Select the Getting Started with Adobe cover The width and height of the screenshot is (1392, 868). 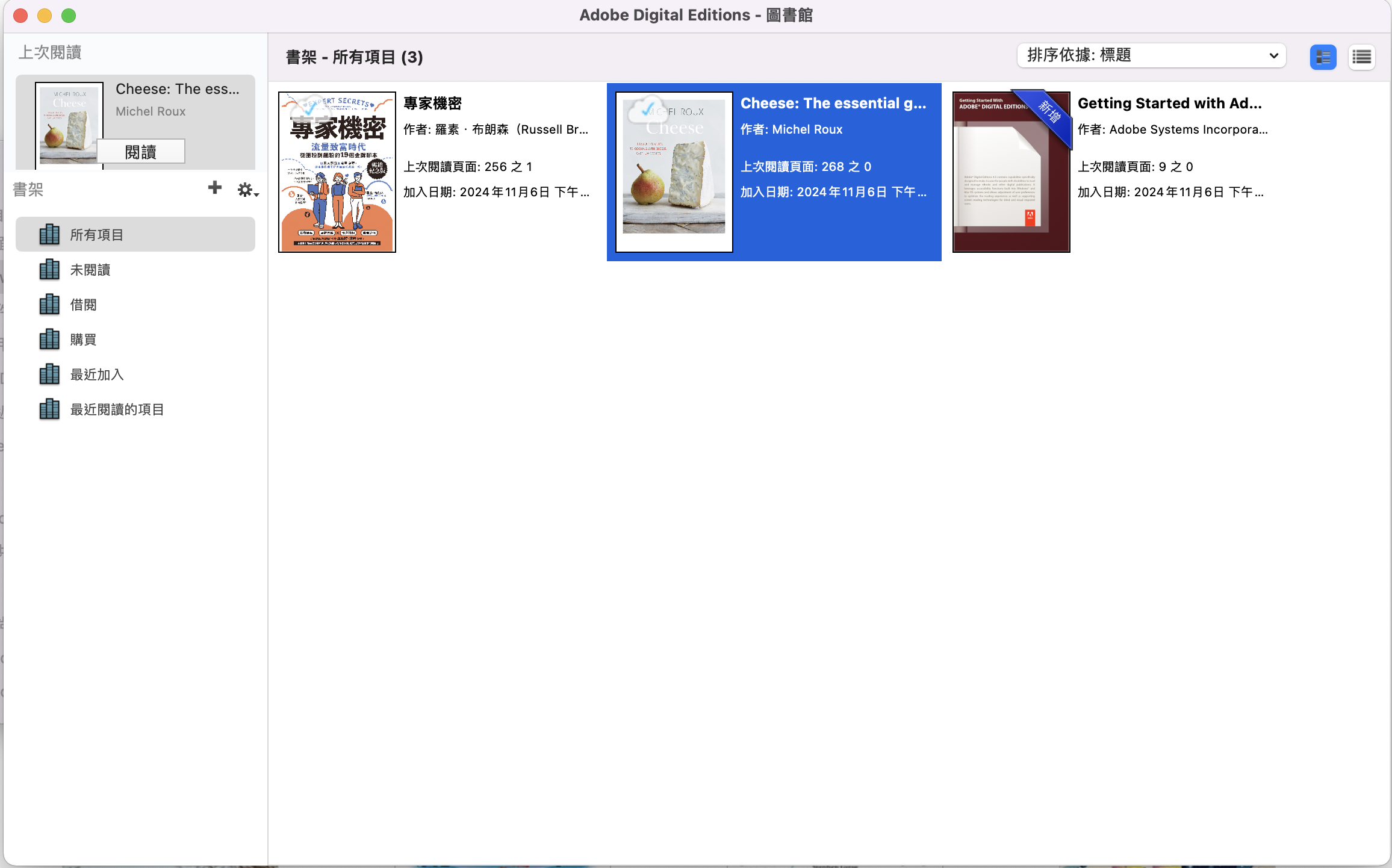pyautogui.click(x=1011, y=172)
